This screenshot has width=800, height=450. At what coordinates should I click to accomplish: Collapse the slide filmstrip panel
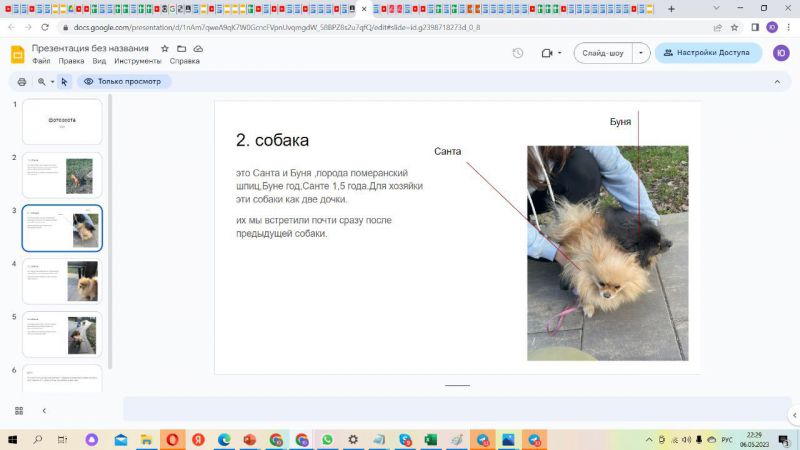tap(44, 410)
